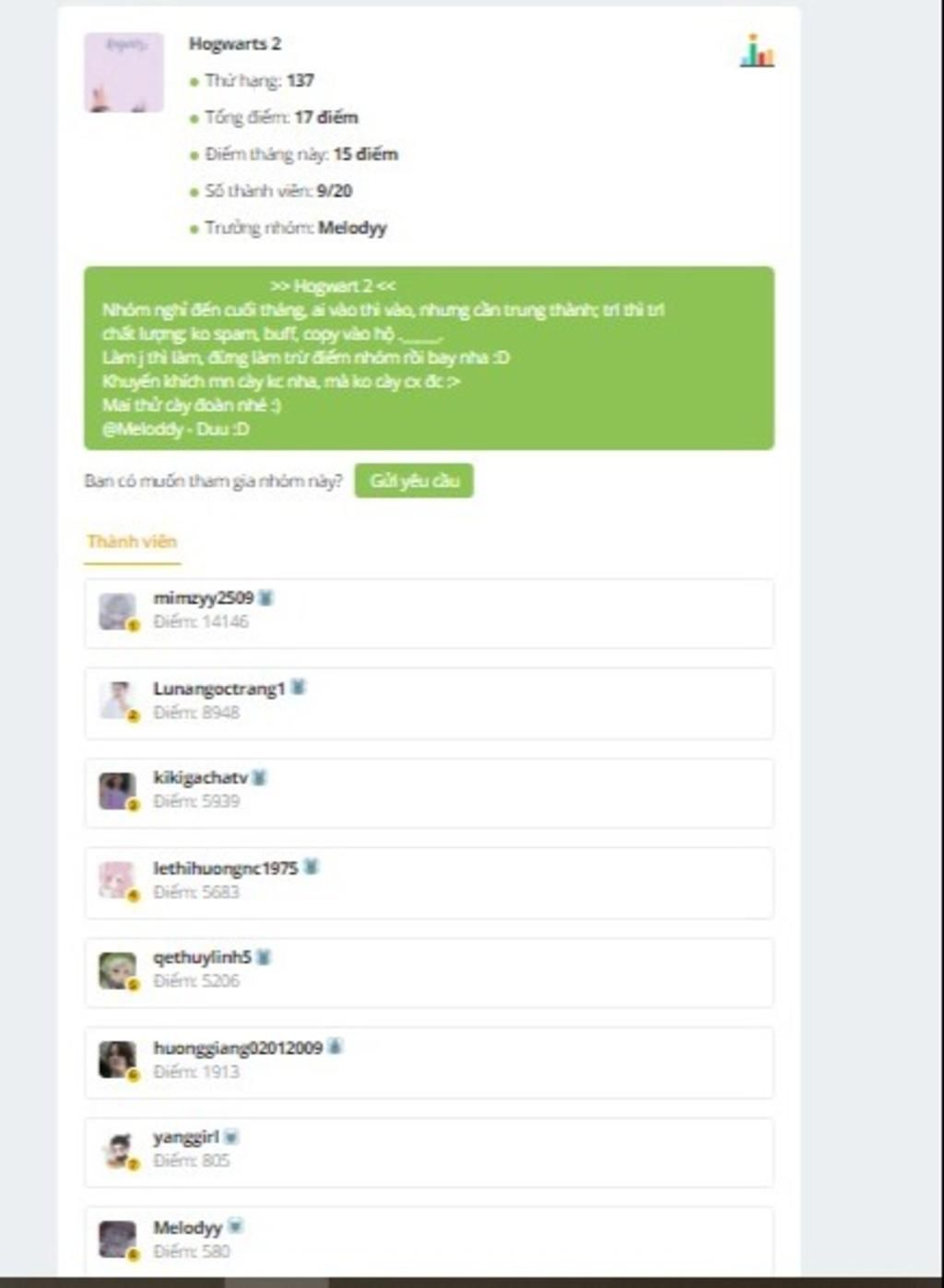Click the Hogwarts 2 group avatar
The width and height of the screenshot is (944, 1288).
click(x=124, y=73)
